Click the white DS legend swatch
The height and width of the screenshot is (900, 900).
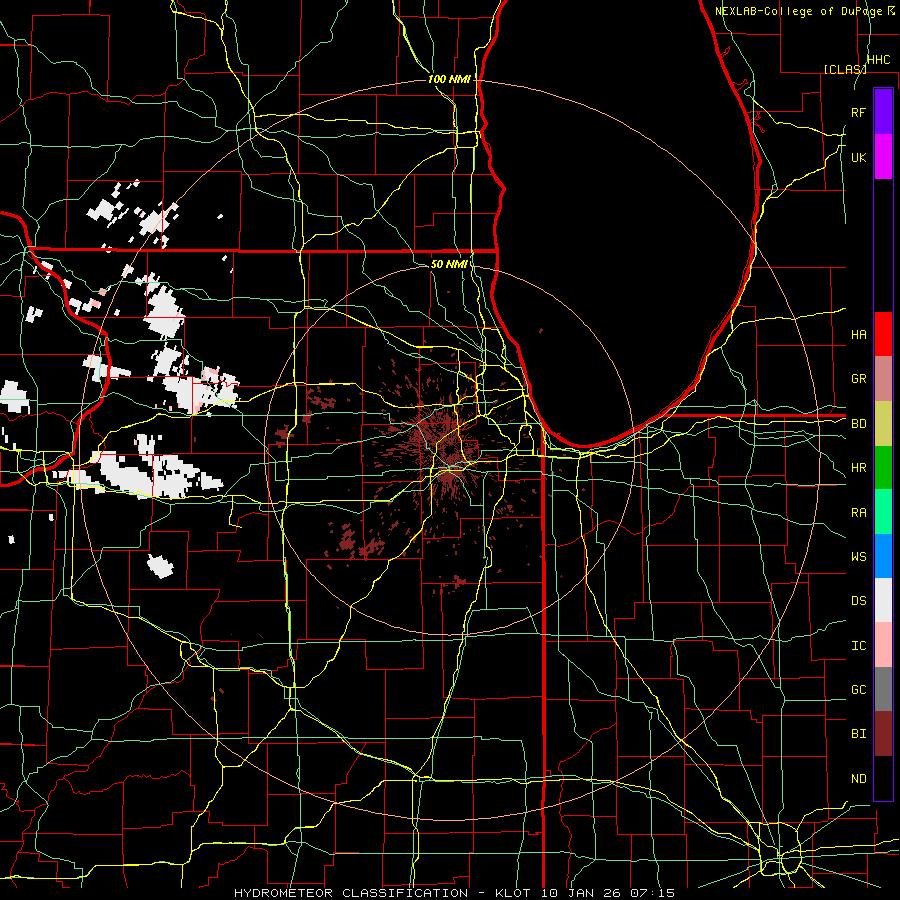[883, 600]
